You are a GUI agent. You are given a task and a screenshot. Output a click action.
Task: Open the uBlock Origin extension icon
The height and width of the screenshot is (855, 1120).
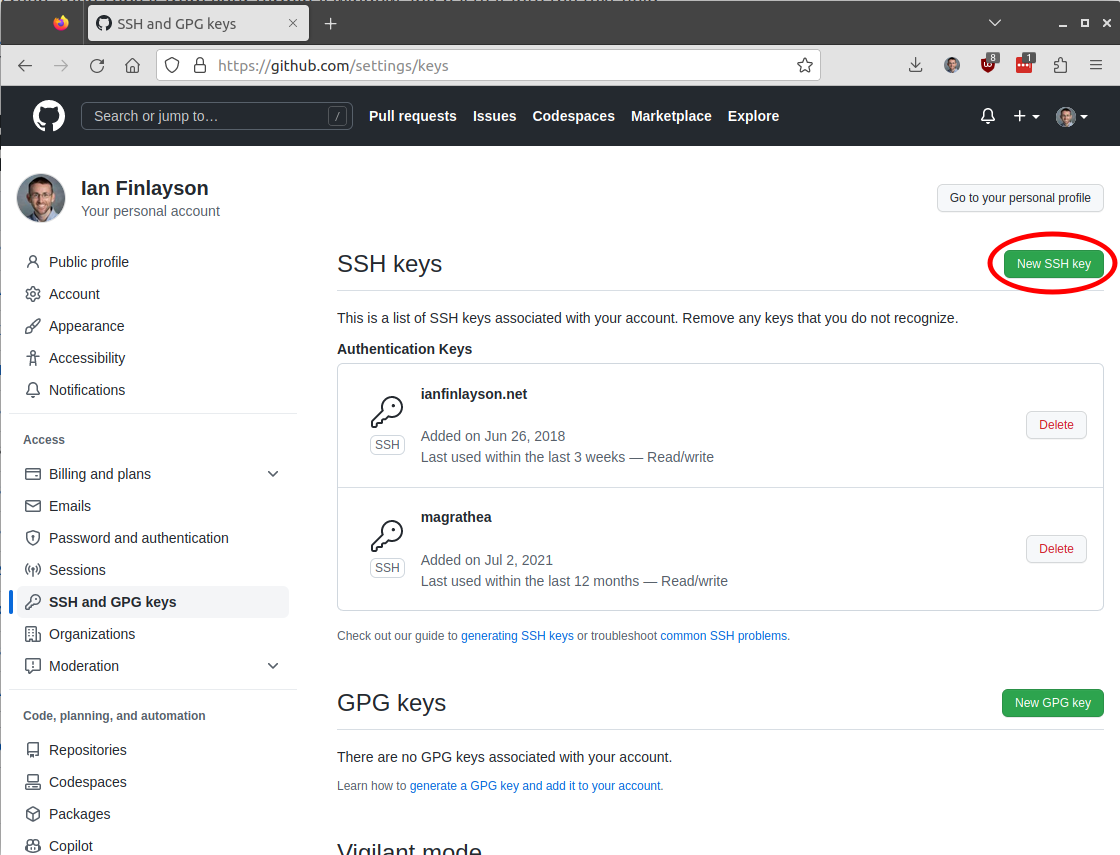[989, 64]
